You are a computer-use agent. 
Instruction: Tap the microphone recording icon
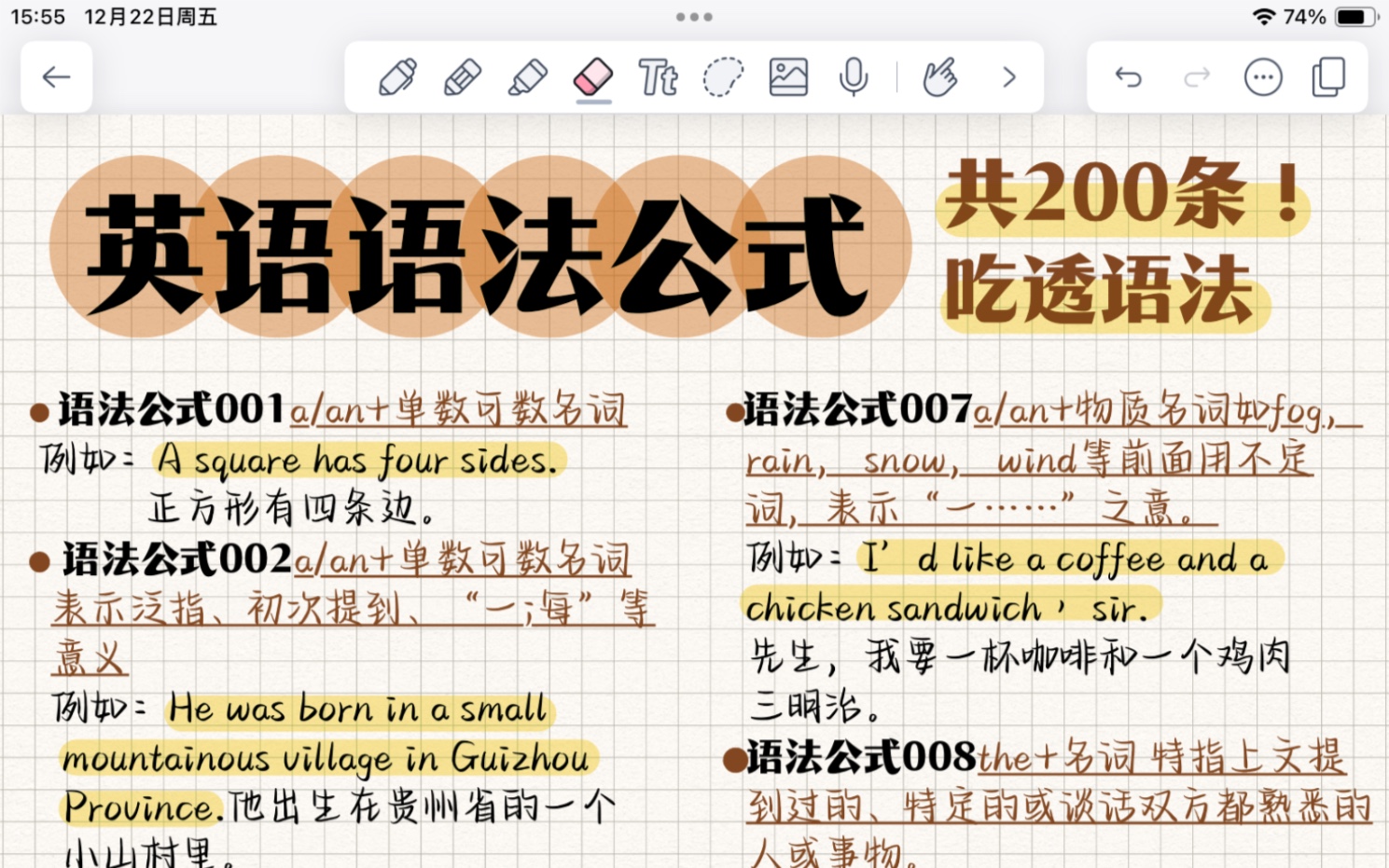click(853, 77)
